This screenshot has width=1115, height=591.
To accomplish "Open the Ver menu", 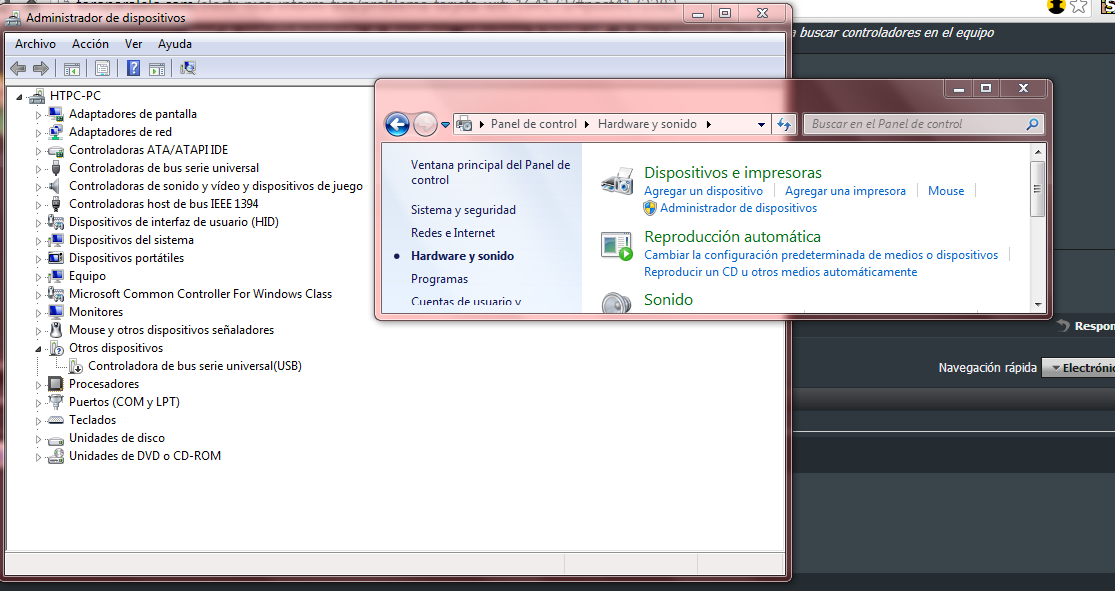I will click(x=134, y=44).
